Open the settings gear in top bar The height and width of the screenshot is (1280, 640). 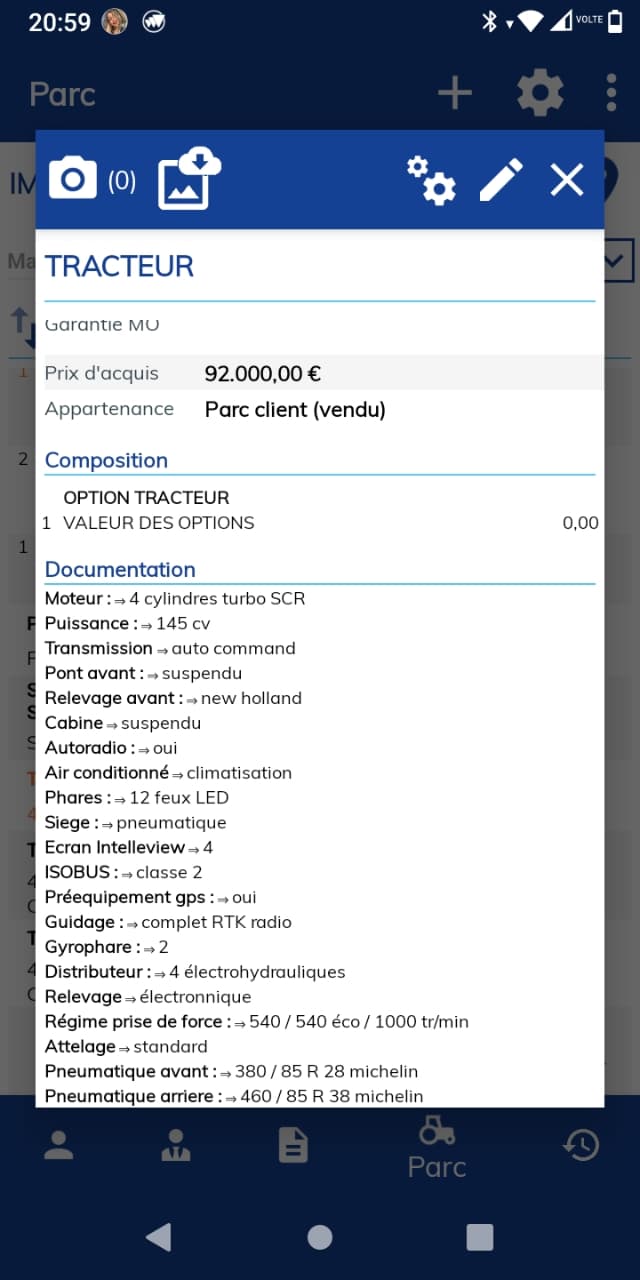pyautogui.click(x=540, y=94)
